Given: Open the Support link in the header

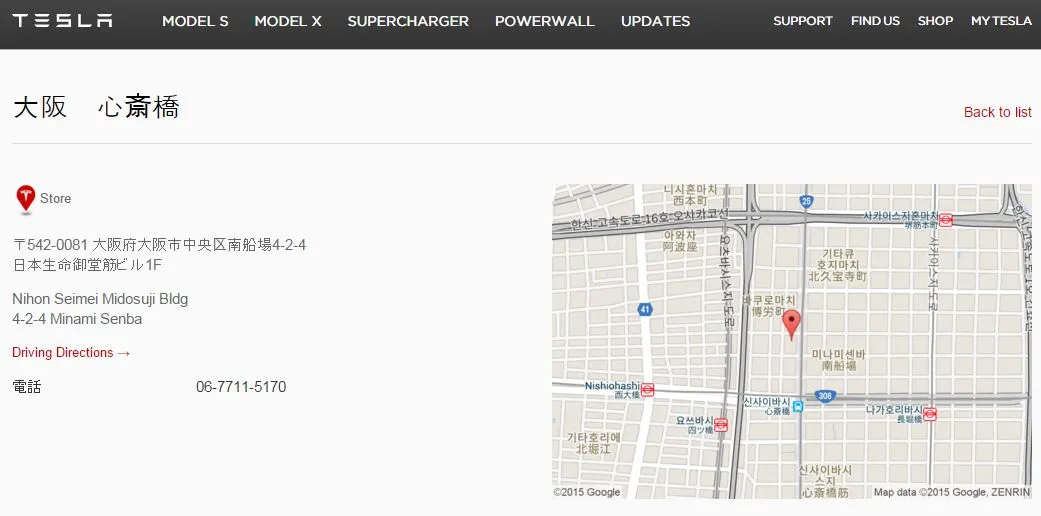Looking at the screenshot, I should (x=803, y=21).
